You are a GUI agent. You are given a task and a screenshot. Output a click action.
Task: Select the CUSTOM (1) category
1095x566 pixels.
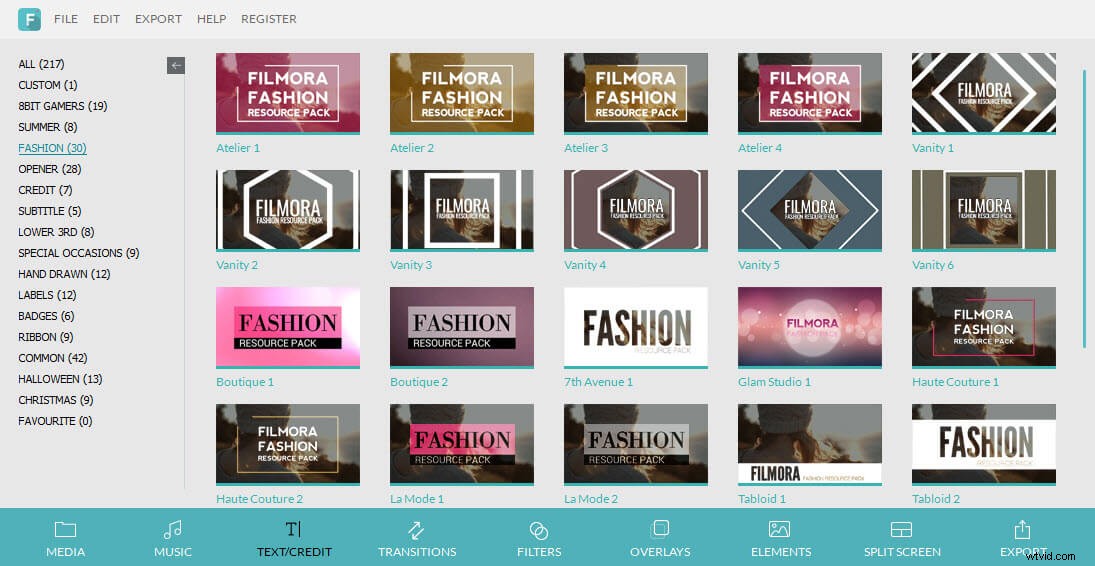pyautogui.click(x=47, y=85)
